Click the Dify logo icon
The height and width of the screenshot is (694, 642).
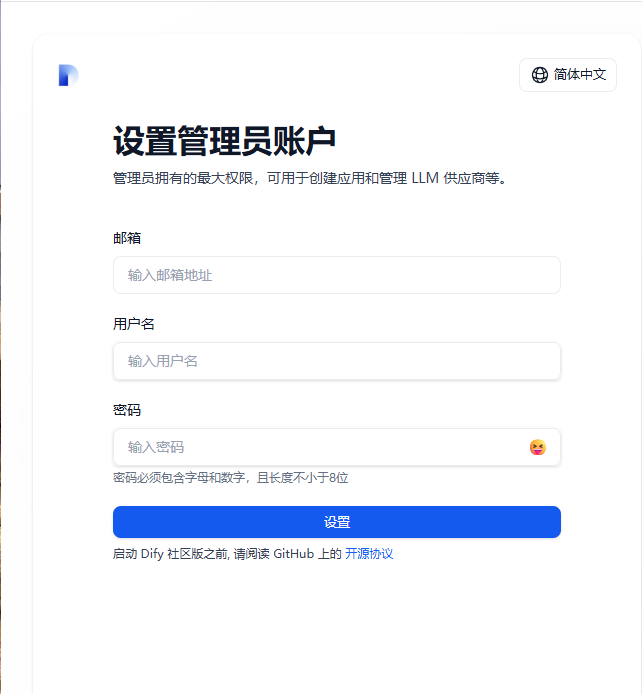(x=69, y=75)
